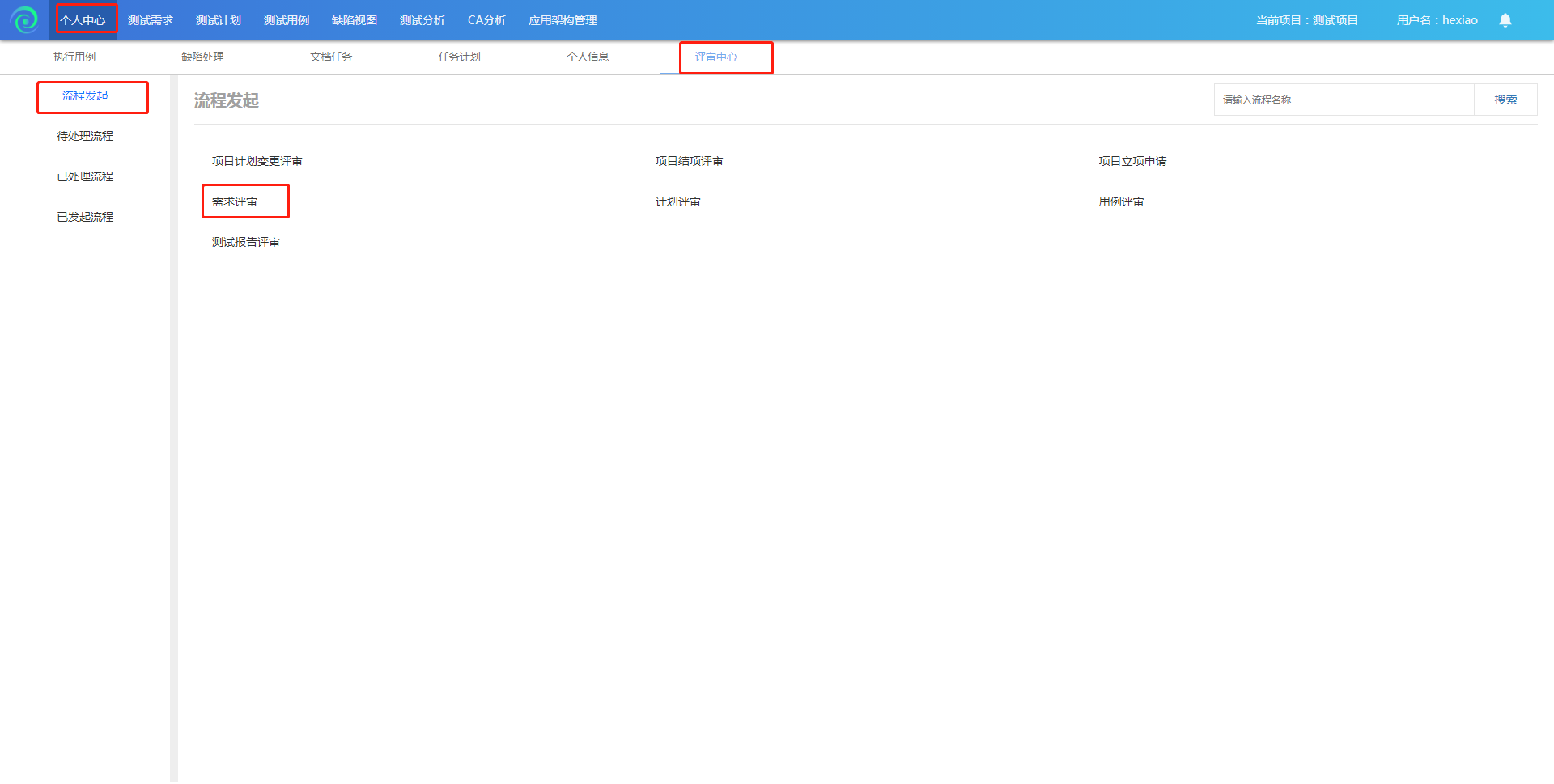Image resolution: width=1554 pixels, height=784 pixels.
Task: Open the notification bell
Action: coord(1505,20)
